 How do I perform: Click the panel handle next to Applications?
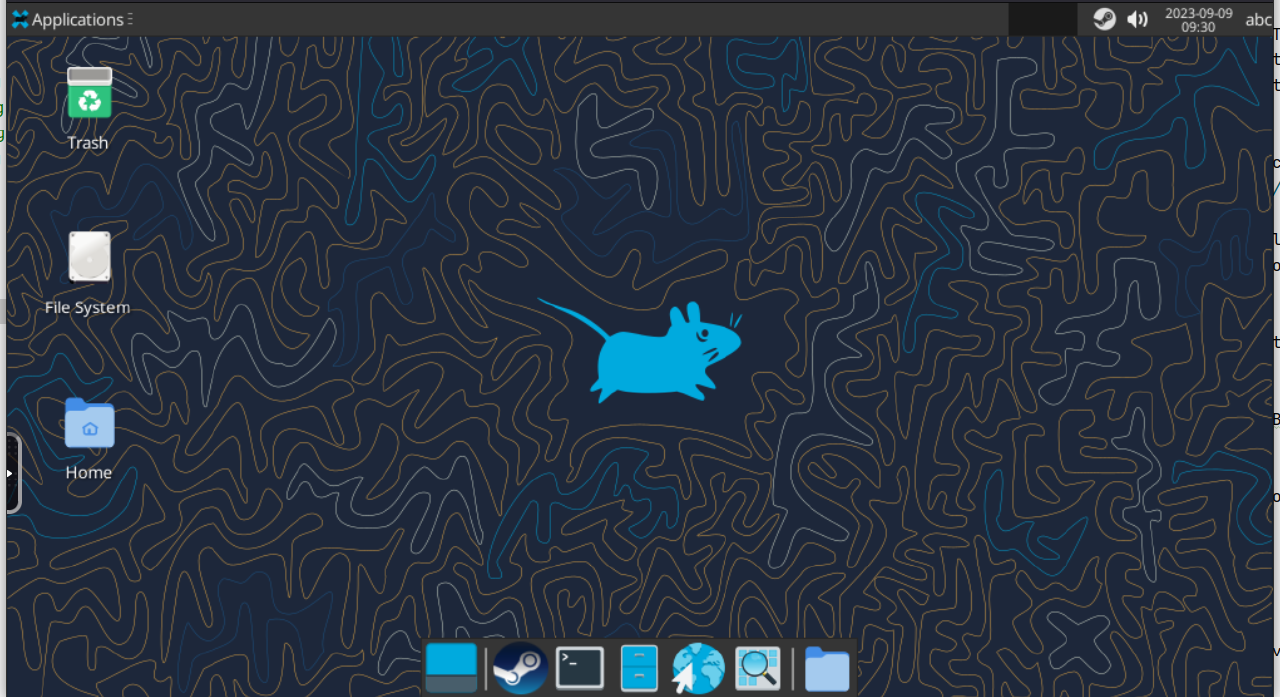click(131, 19)
